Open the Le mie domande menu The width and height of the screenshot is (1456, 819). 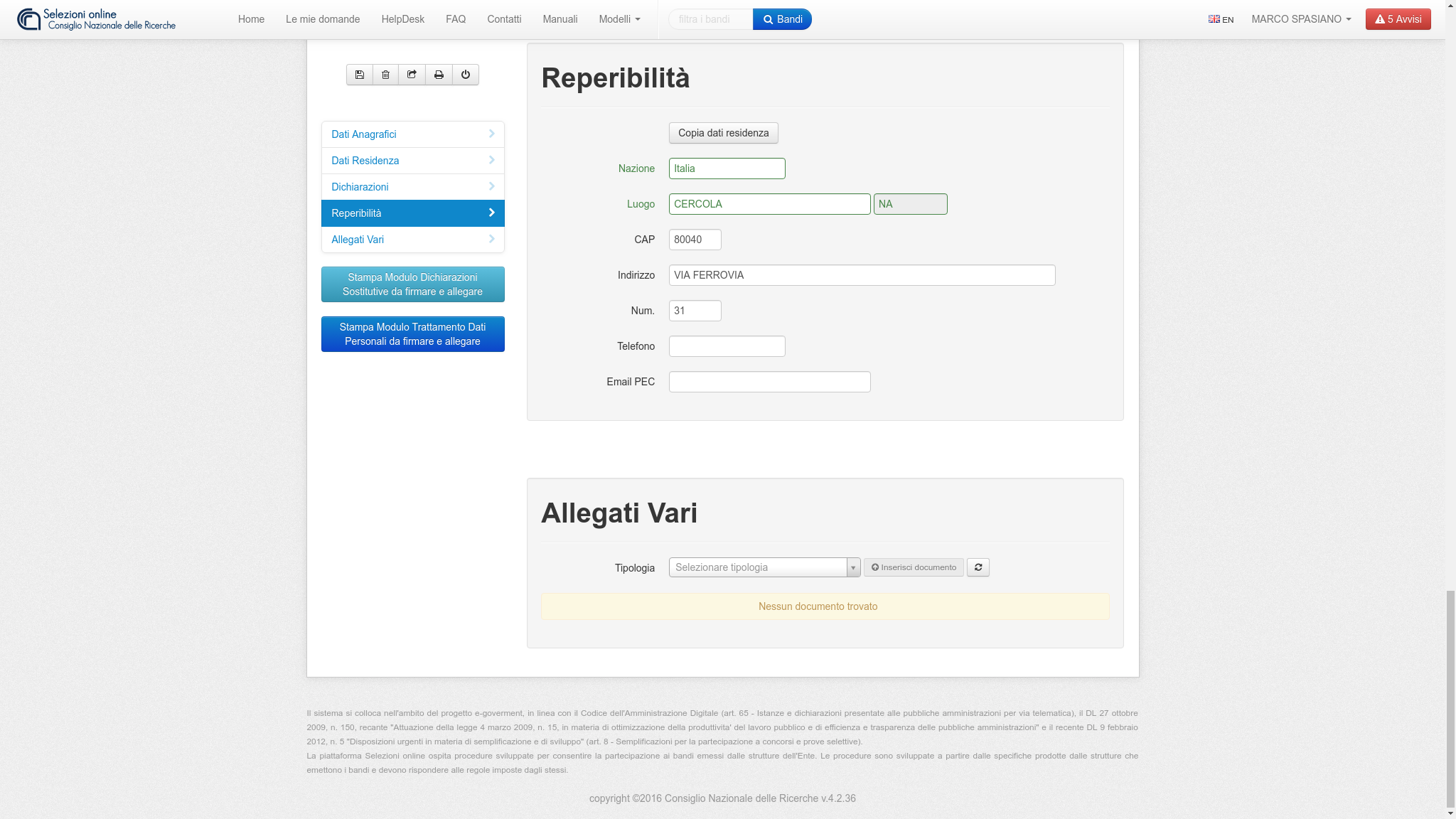(323, 19)
